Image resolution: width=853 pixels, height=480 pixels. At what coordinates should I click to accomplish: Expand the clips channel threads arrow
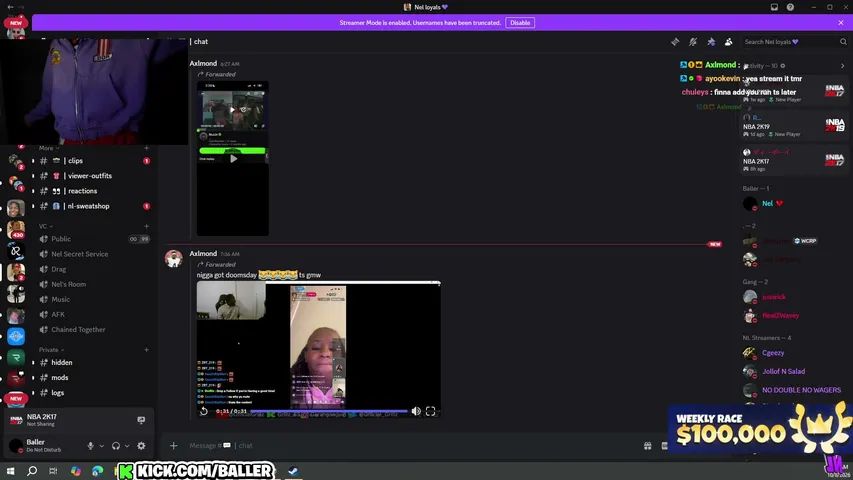(33, 161)
